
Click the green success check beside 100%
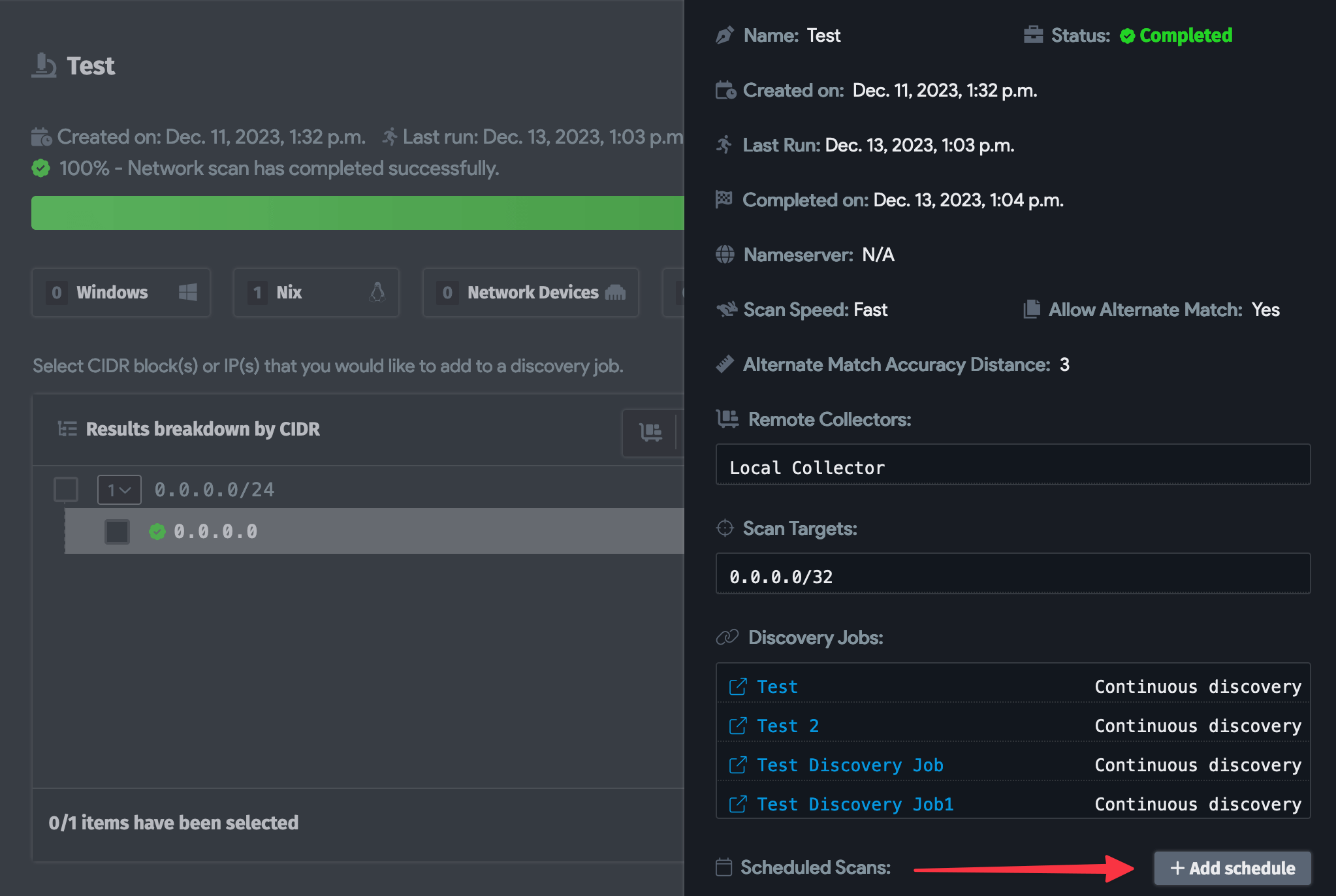click(x=41, y=168)
